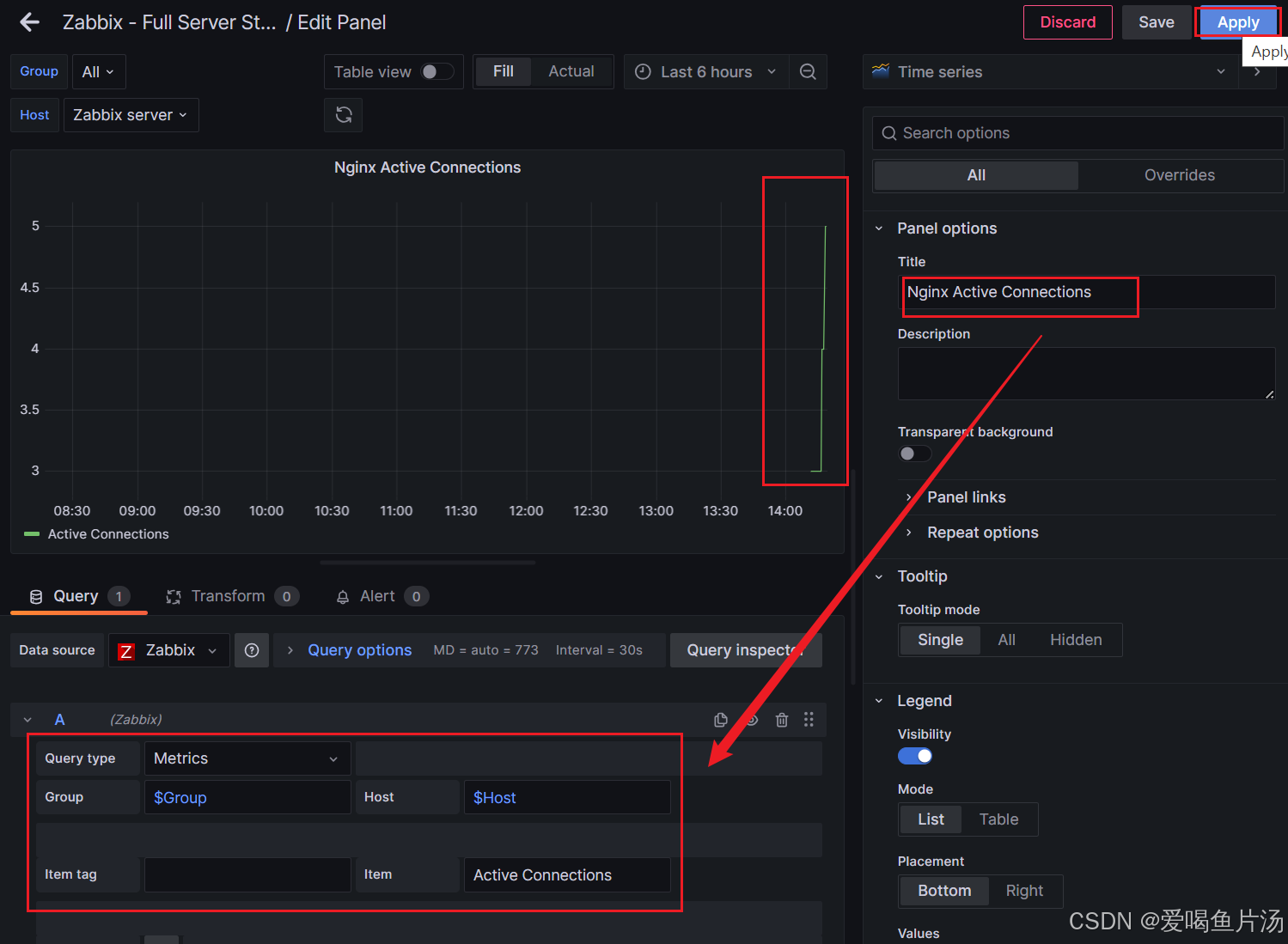Open the Zabbix data source dropdown

[x=169, y=650]
